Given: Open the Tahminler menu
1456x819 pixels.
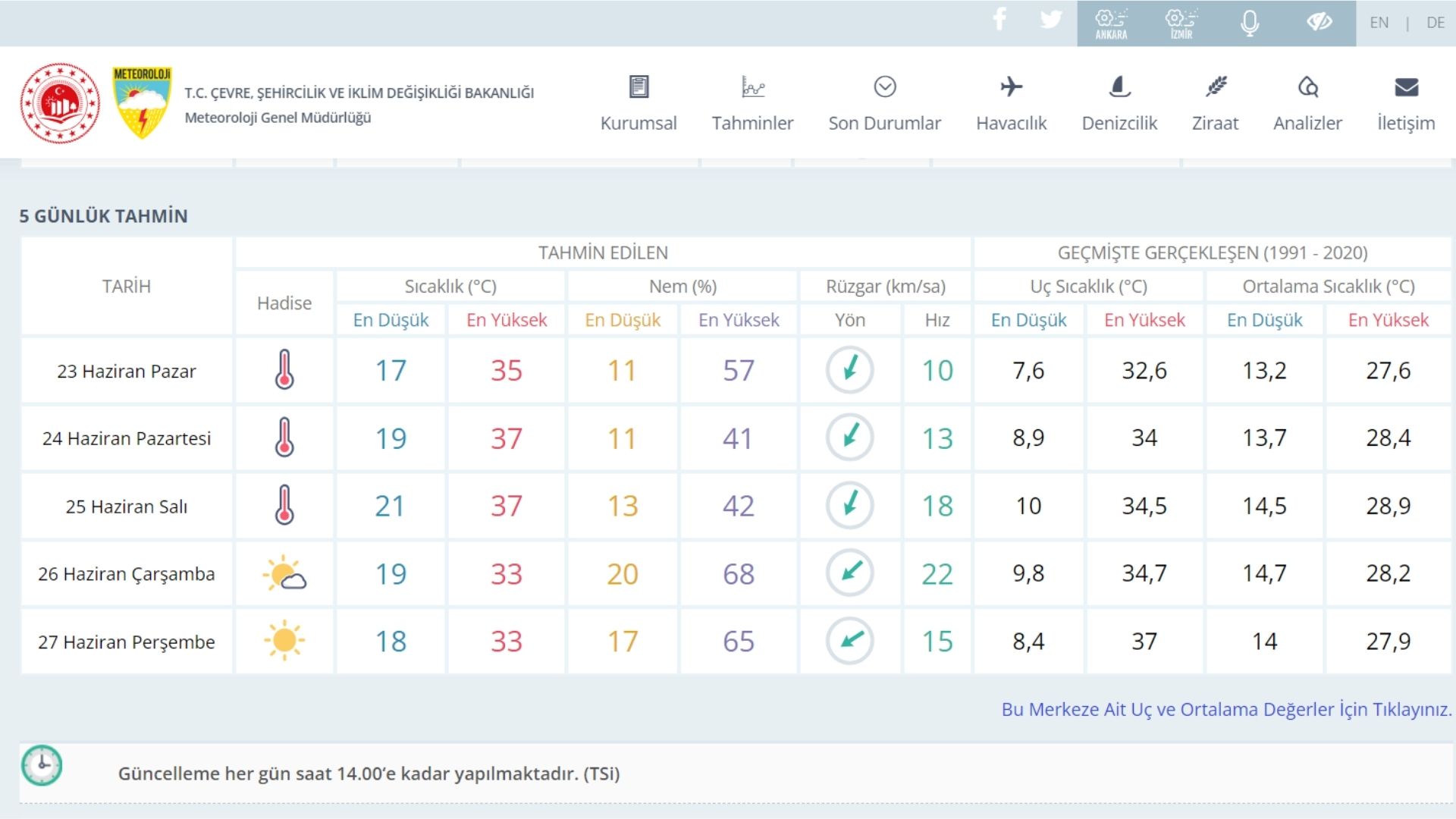Looking at the screenshot, I should click(x=752, y=123).
